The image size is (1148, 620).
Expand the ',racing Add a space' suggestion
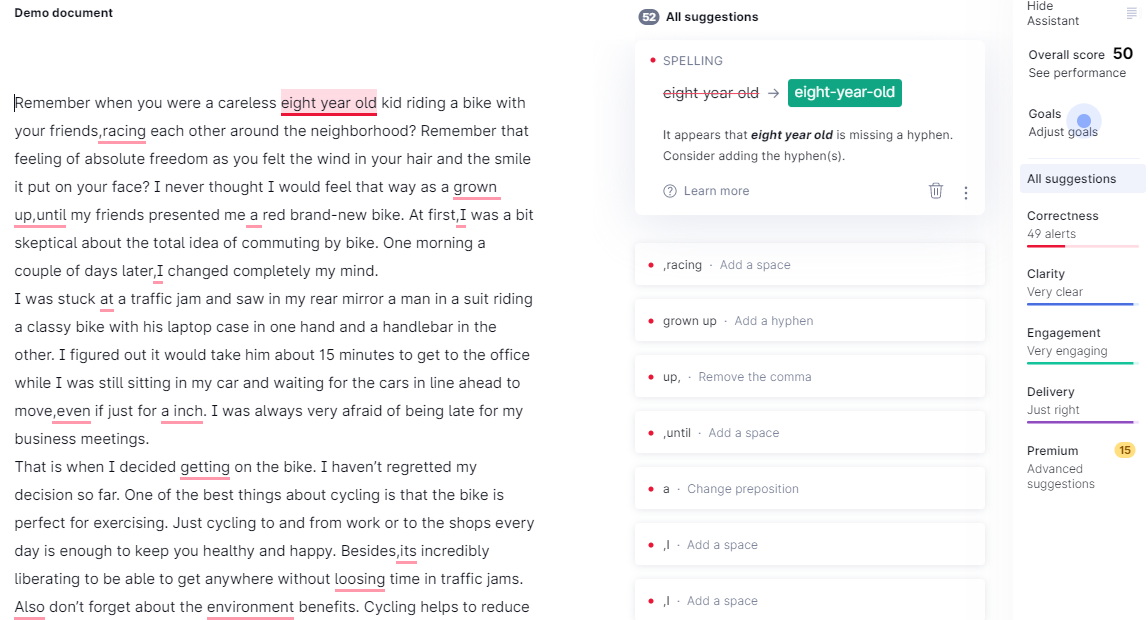(809, 265)
